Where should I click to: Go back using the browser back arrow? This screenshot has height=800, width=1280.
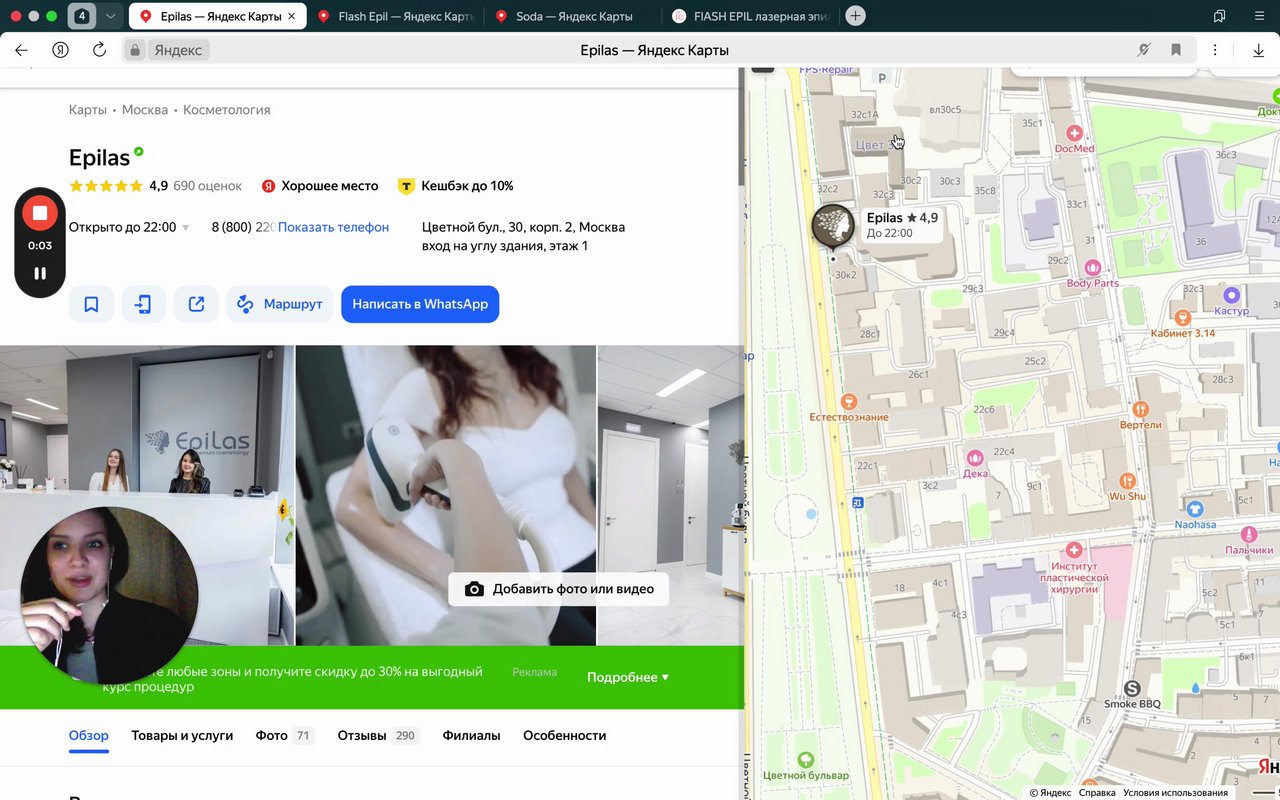pos(21,50)
